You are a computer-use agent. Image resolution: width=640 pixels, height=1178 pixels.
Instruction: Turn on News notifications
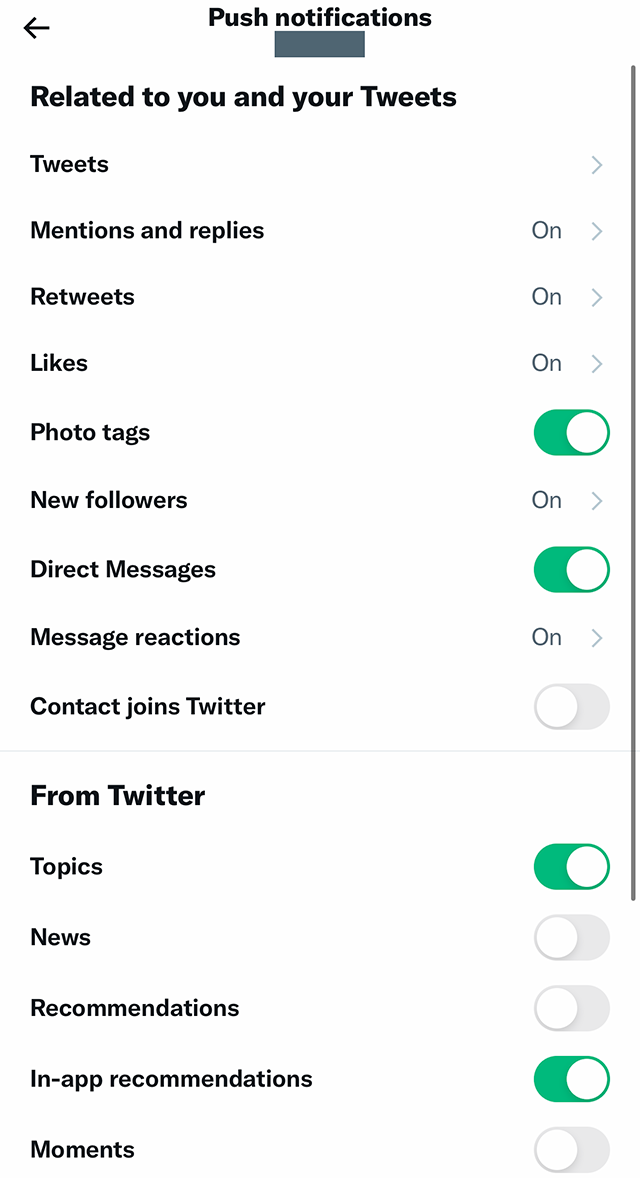coord(571,937)
